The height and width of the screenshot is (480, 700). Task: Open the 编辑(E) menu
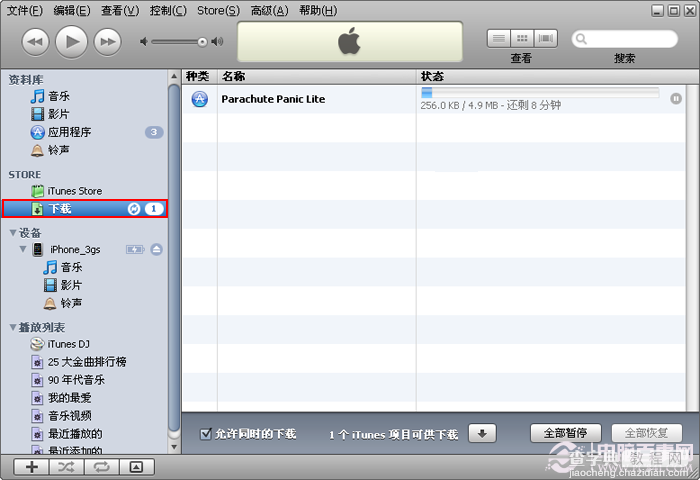click(72, 10)
